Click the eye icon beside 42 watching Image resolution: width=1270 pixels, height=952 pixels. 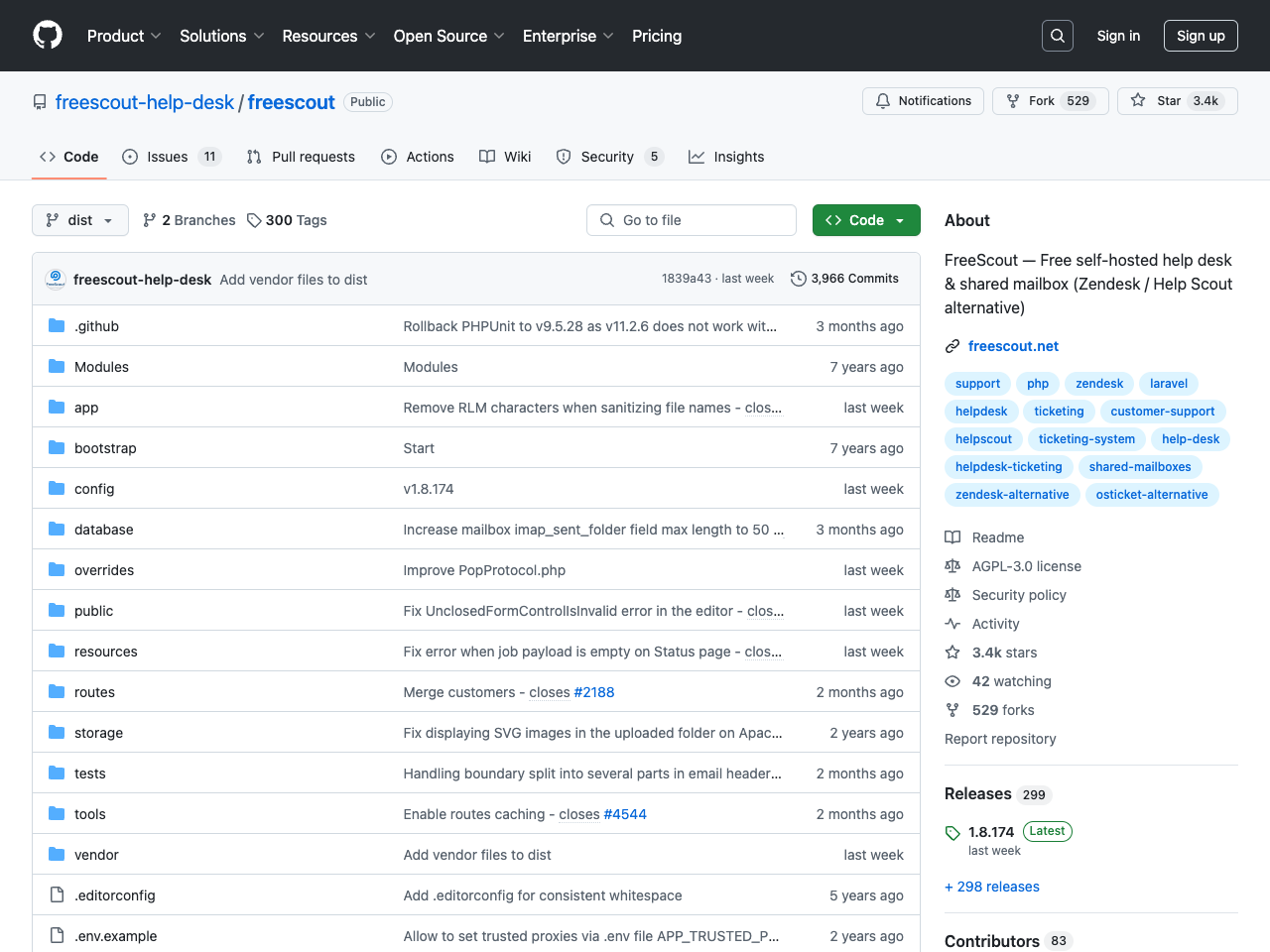pos(952,681)
